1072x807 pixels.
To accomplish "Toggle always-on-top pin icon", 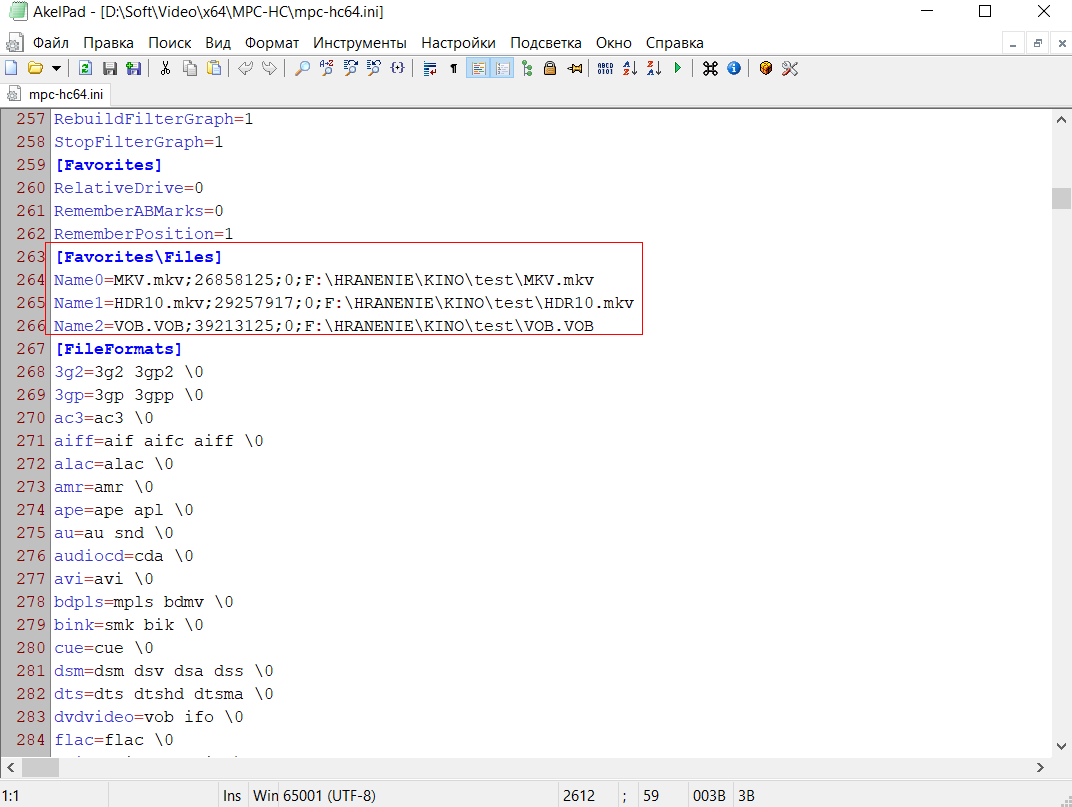I will tap(574, 68).
